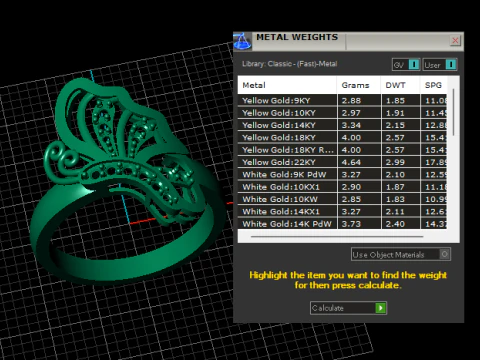Click the 1.85 DWT value
Viewport: 480px width, 360px height.
point(395,101)
